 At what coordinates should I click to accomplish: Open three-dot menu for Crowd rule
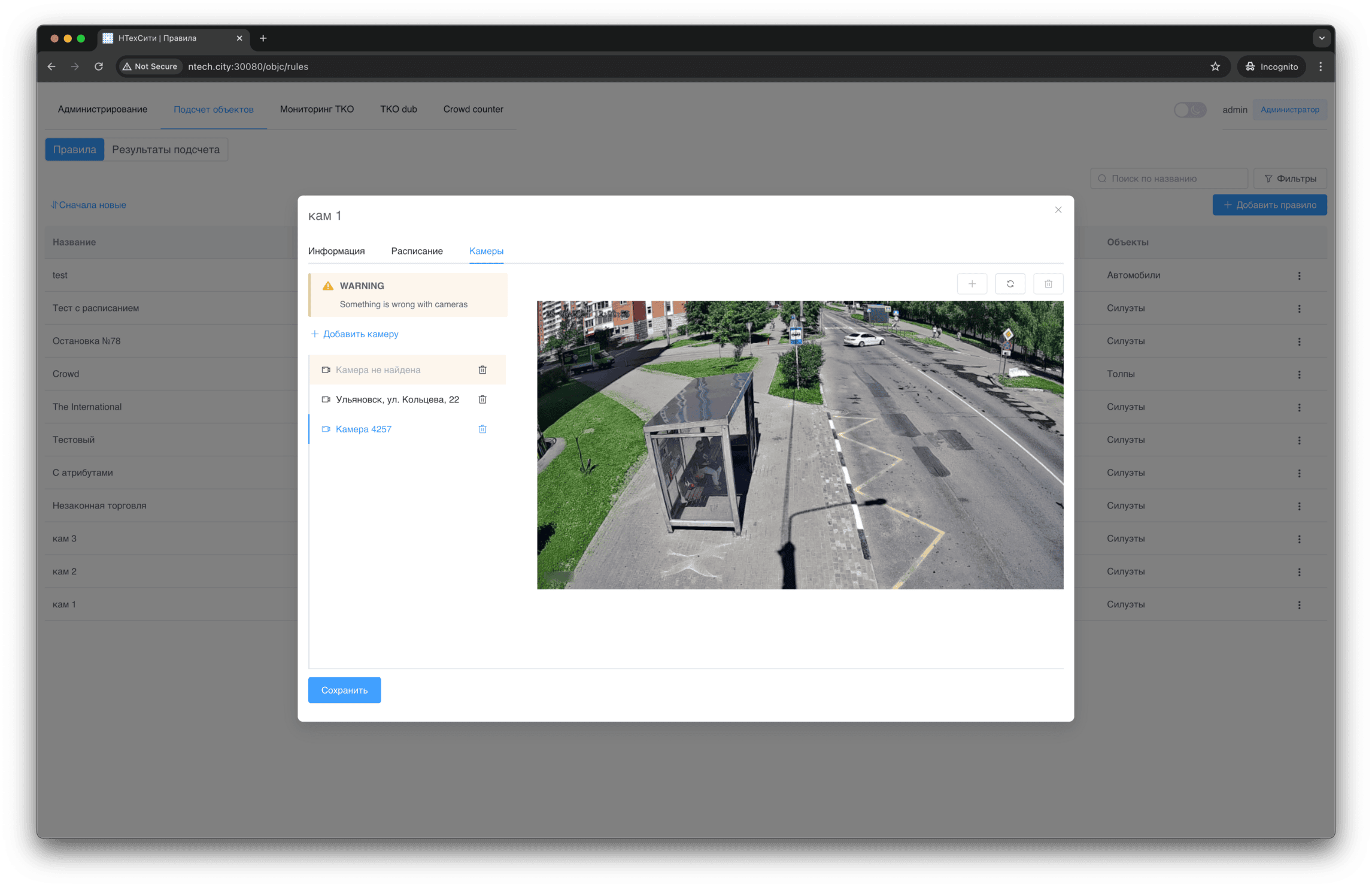click(x=1299, y=374)
